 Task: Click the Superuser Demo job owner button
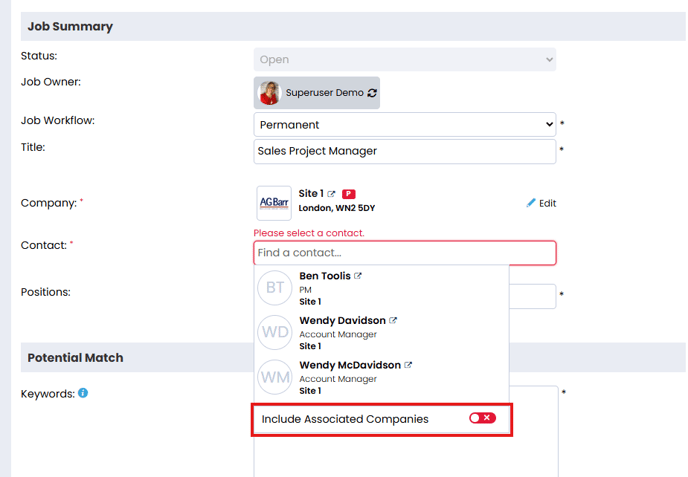[x=317, y=93]
